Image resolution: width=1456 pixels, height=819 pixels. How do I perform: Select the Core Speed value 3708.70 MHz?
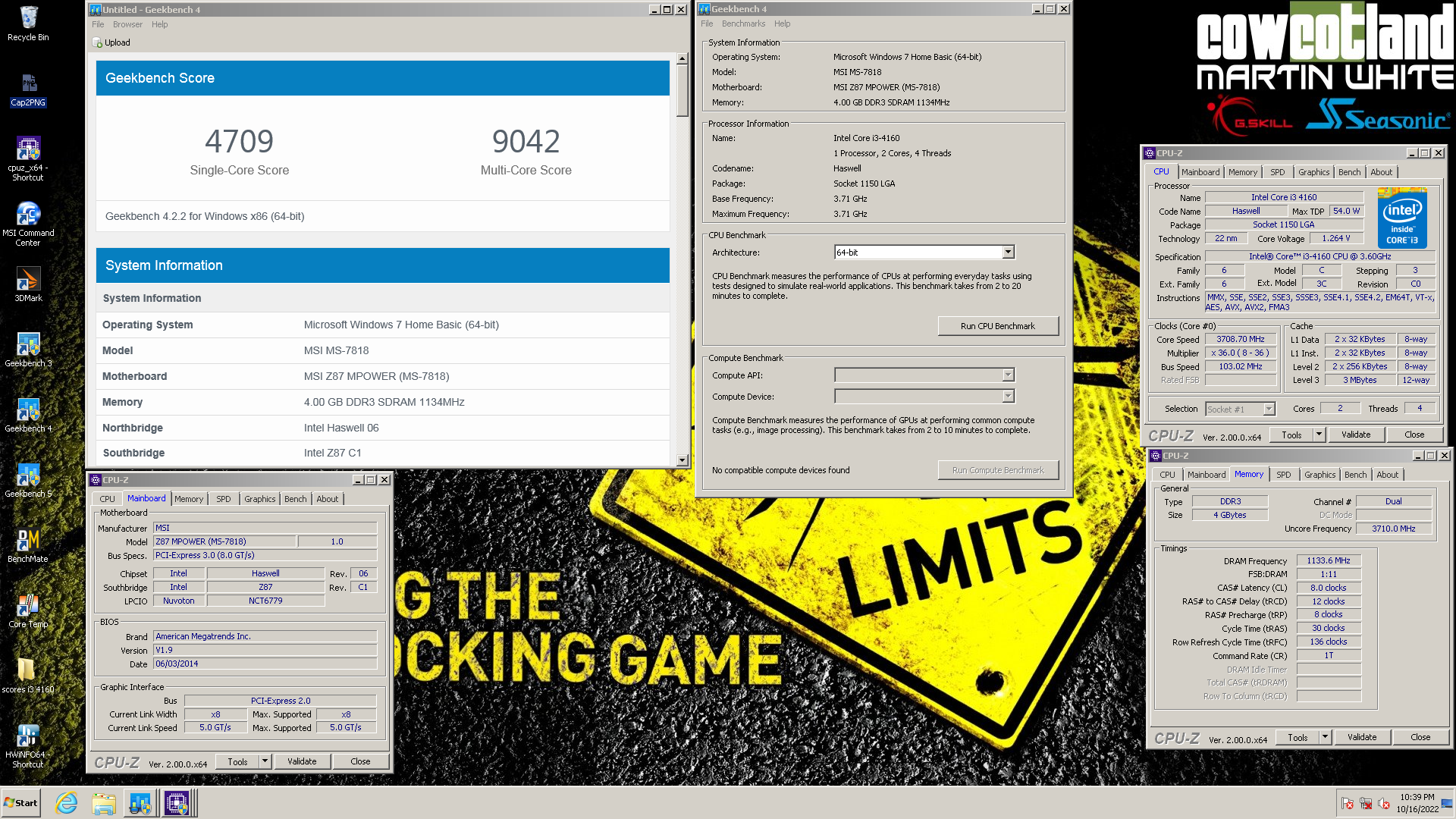click(x=1241, y=340)
